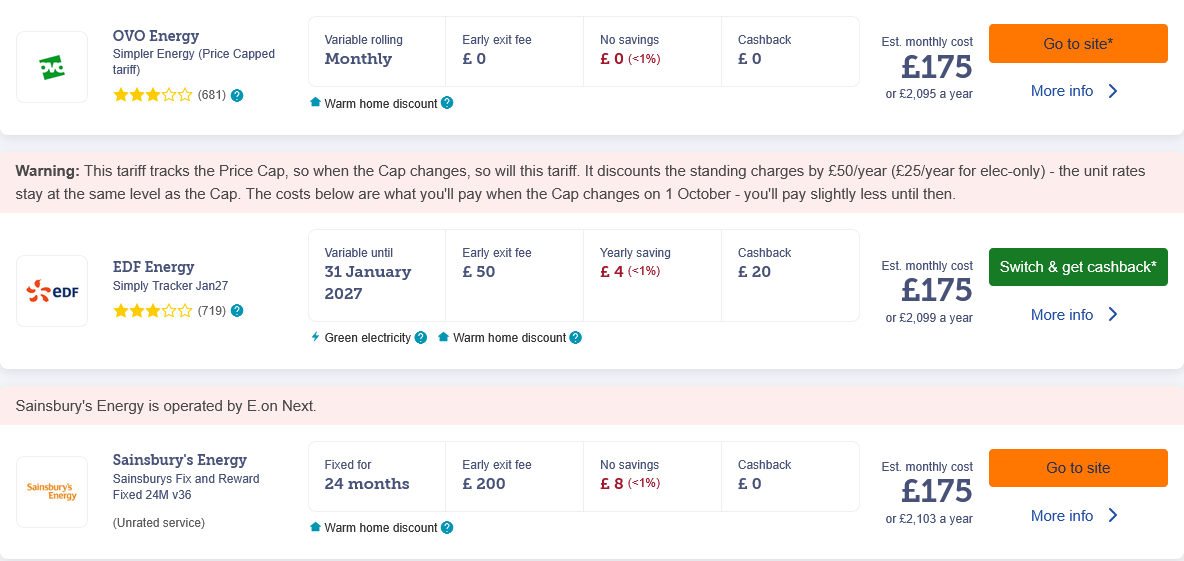
Task: Click the EDF Energy logo
Action: click(52, 291)
